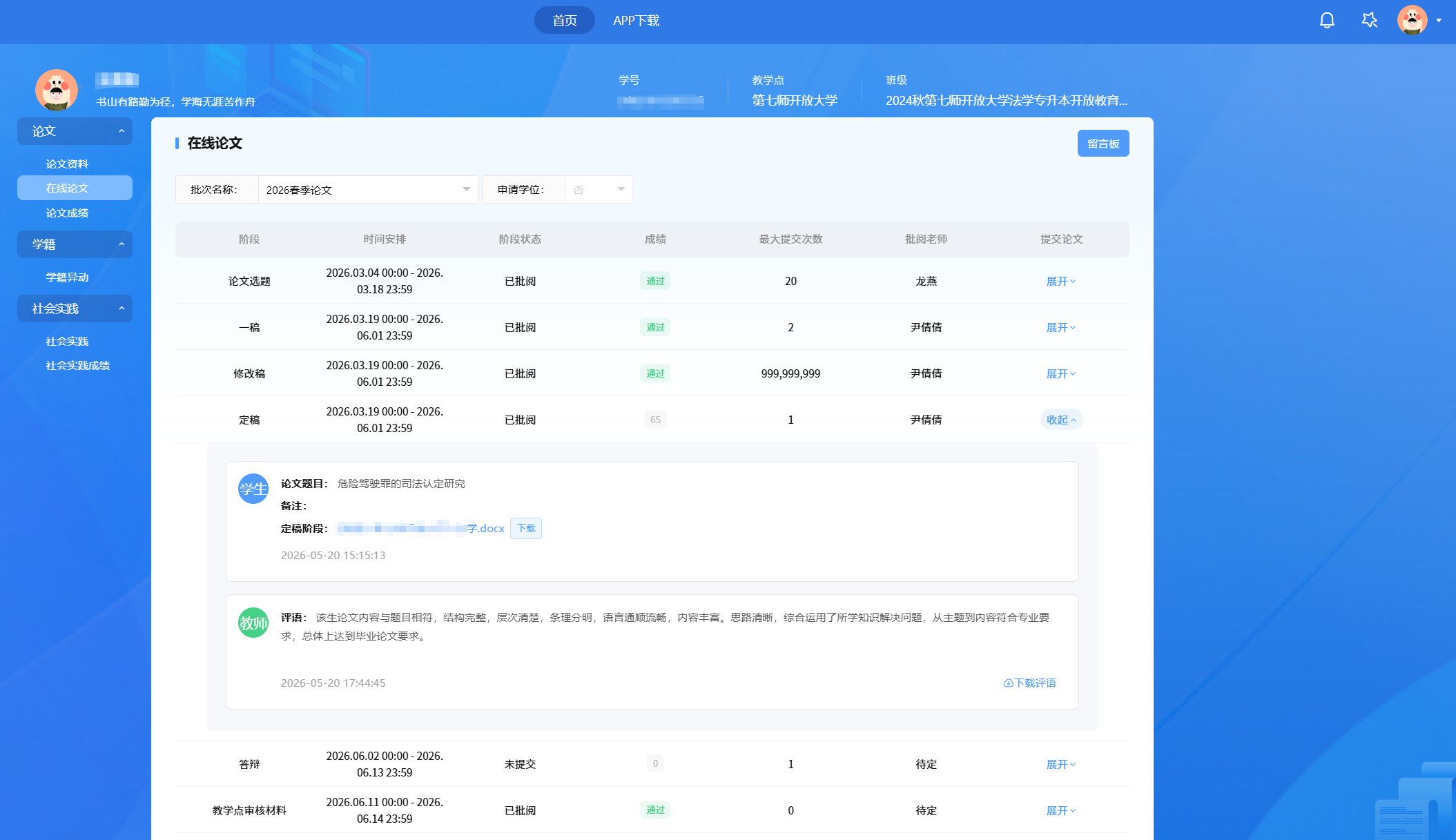Image resolution: width=1456 pixels, height=840 pixels.
Task: Click the 第七师开放大学 teaching point text
Action: coord(795,100)
